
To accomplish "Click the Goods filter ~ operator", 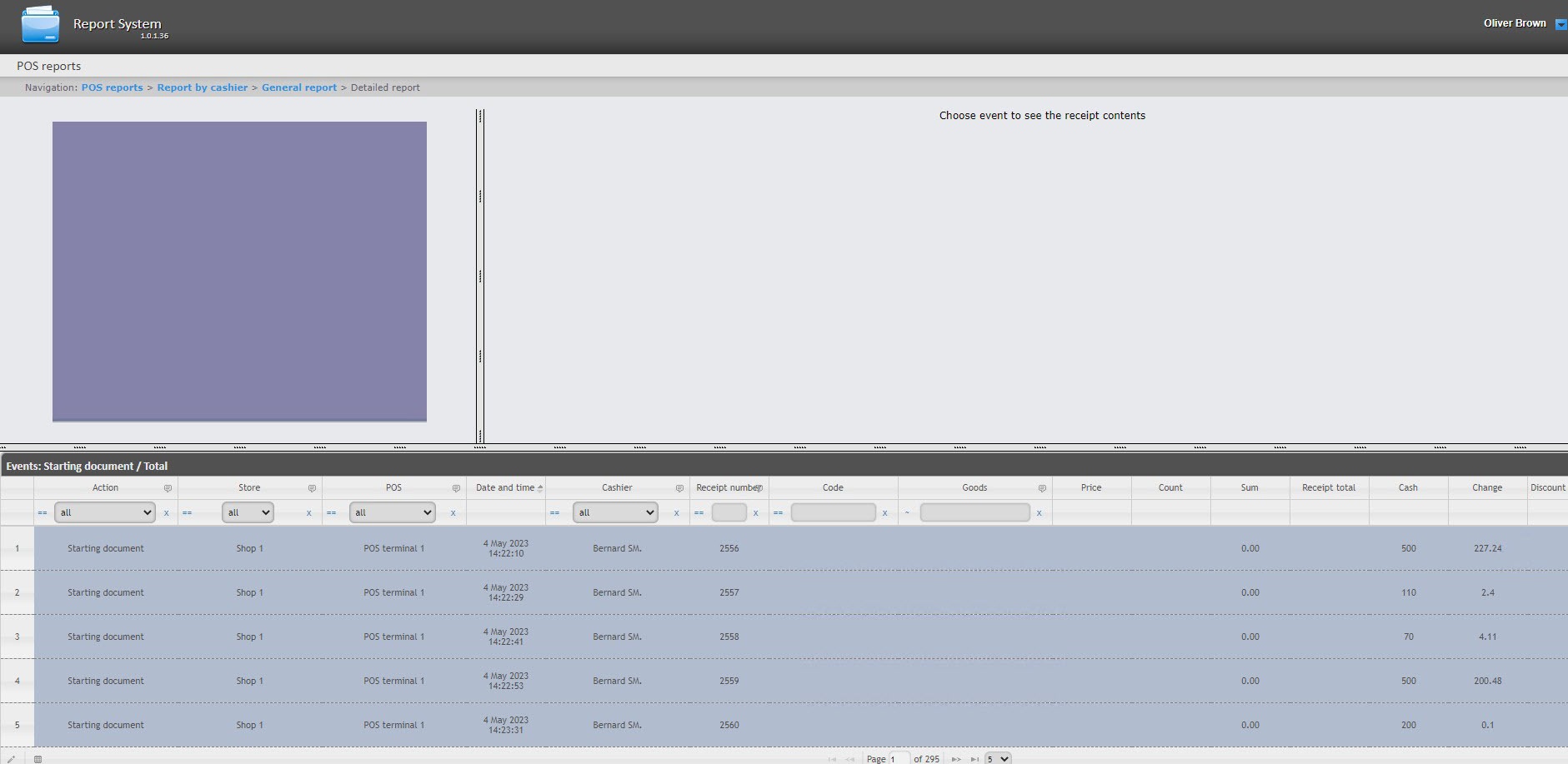I will tap(907, 513).
